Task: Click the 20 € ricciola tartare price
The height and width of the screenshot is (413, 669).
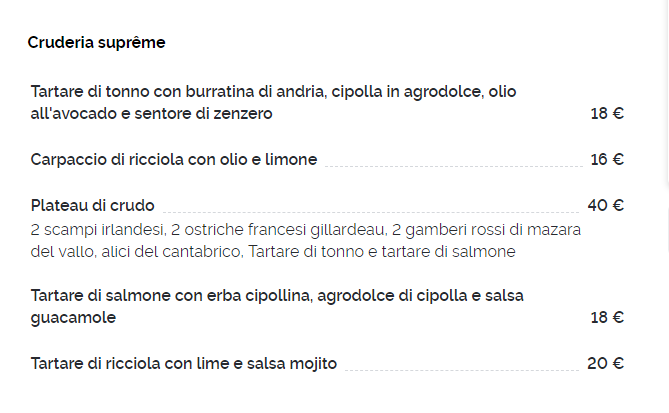Action: [x=605, y=364]
